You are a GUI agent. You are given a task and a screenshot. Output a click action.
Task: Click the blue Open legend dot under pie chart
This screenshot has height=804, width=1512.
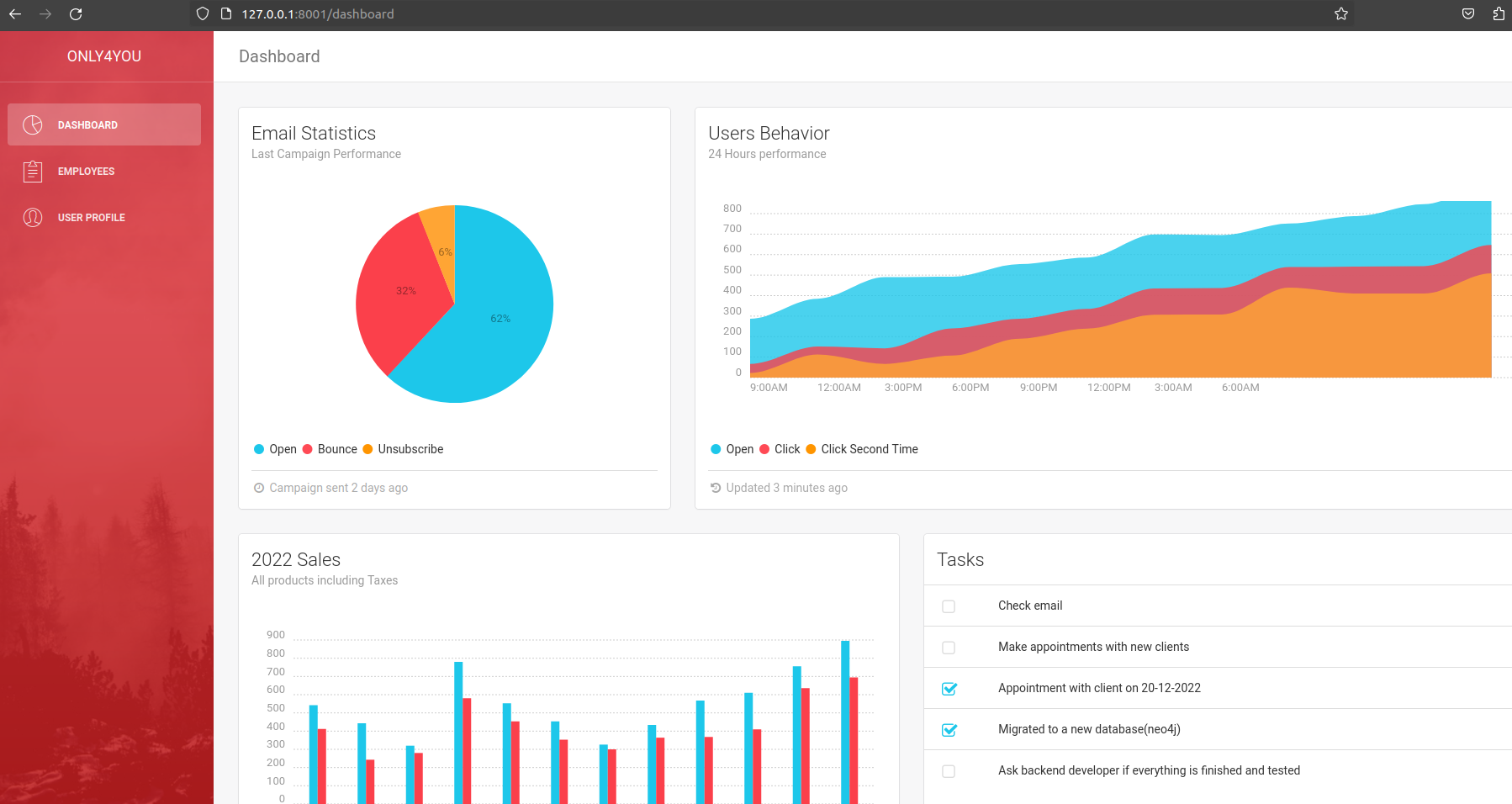pos(259,449)
